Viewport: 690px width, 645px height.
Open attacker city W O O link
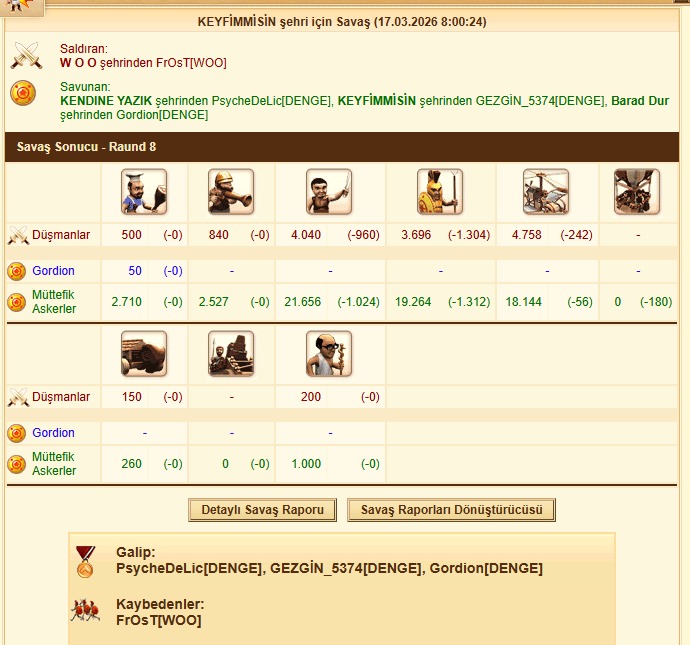tap(78, 63)
